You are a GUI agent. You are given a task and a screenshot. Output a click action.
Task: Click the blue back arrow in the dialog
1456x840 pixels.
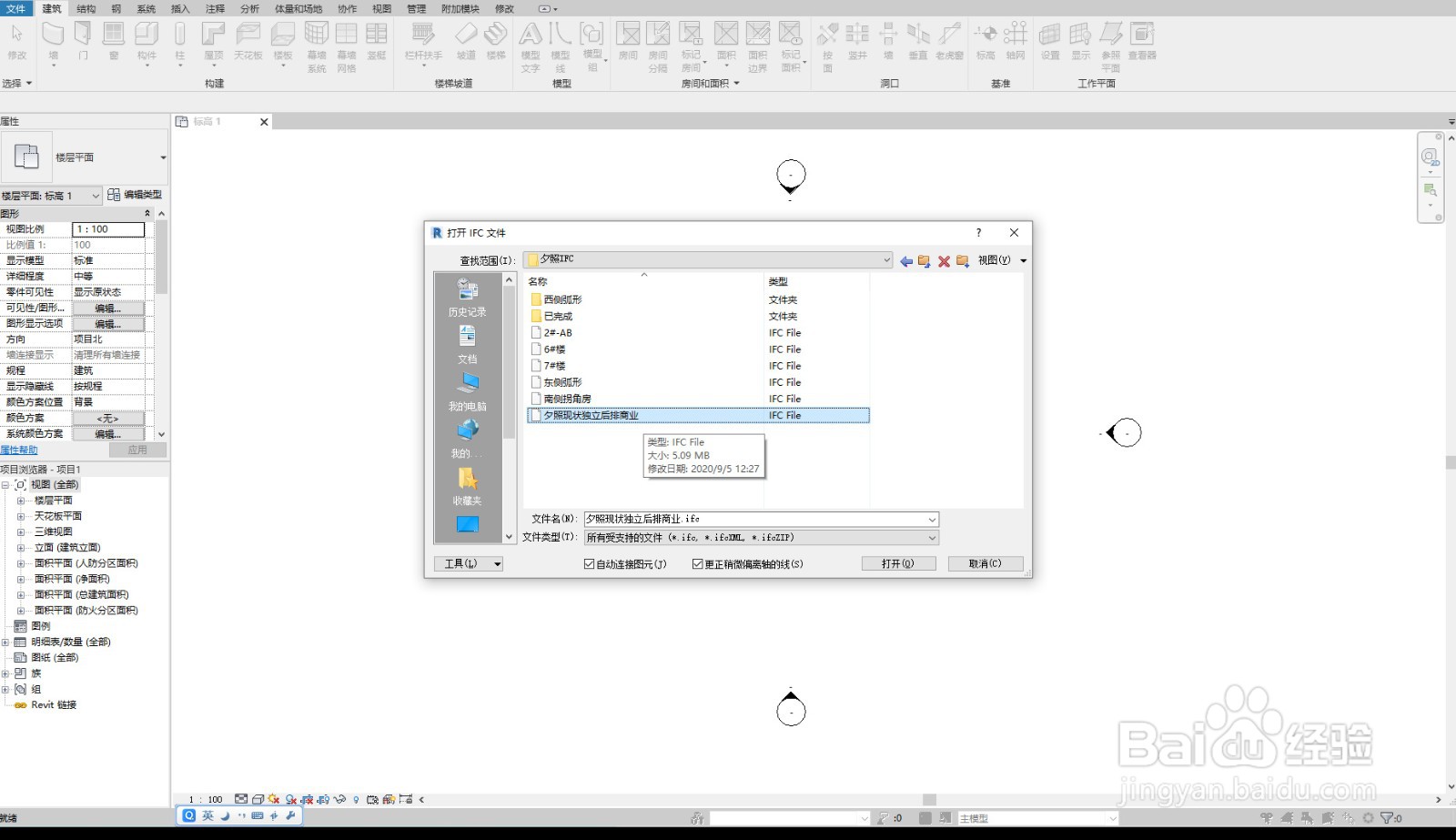[x=906, y=261]
